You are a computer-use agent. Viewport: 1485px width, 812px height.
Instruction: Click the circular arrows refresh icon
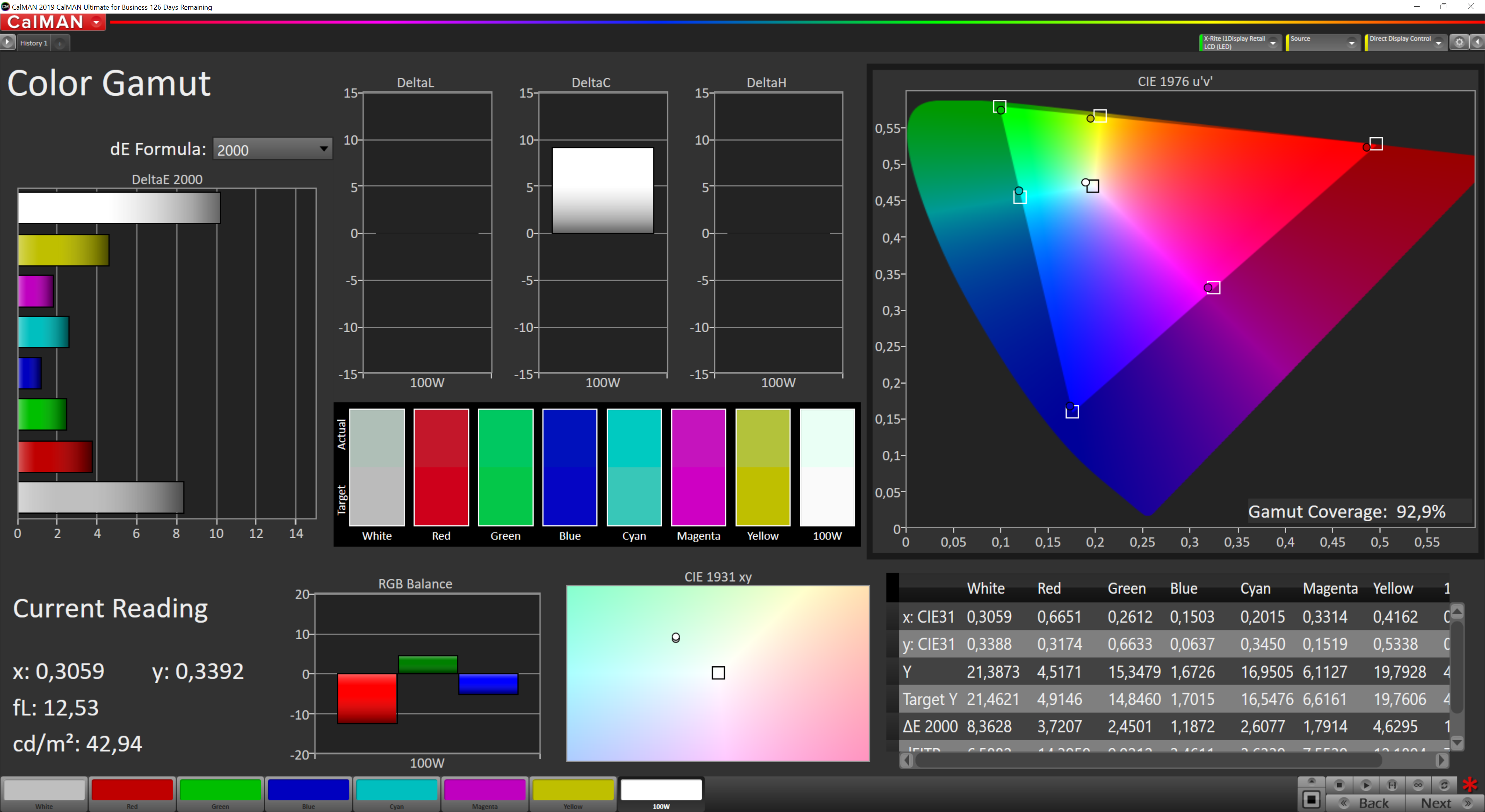1444,785
